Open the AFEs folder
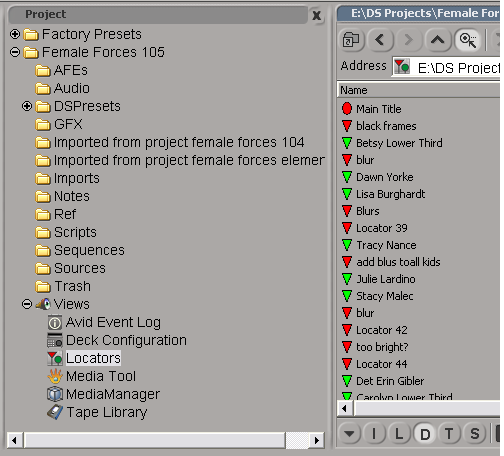Screen dimensions: 504x456 (62, 70)
